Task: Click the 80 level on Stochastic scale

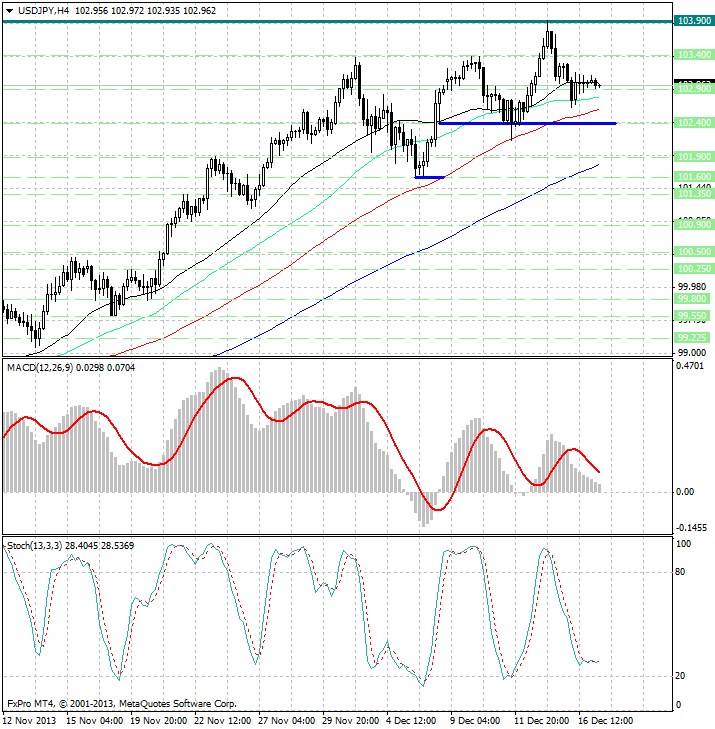Action: tap(680, 572)
